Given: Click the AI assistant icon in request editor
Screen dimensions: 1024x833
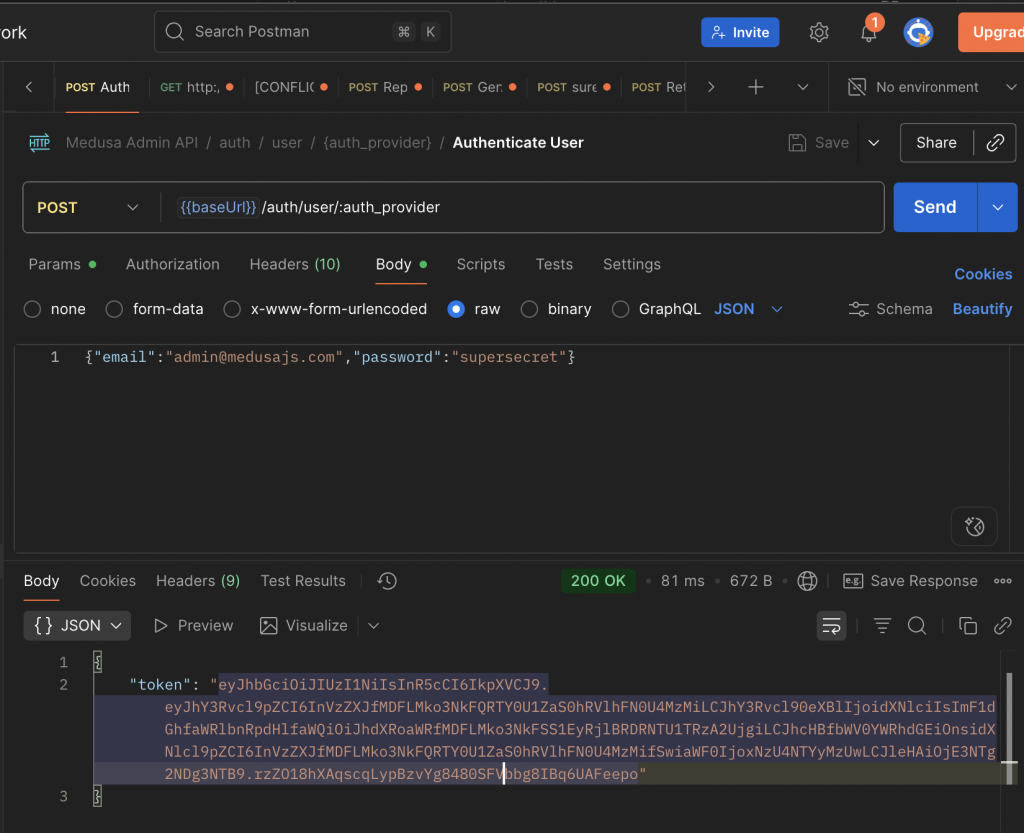Looking at the screenshot, I should (x=974, y=526).
